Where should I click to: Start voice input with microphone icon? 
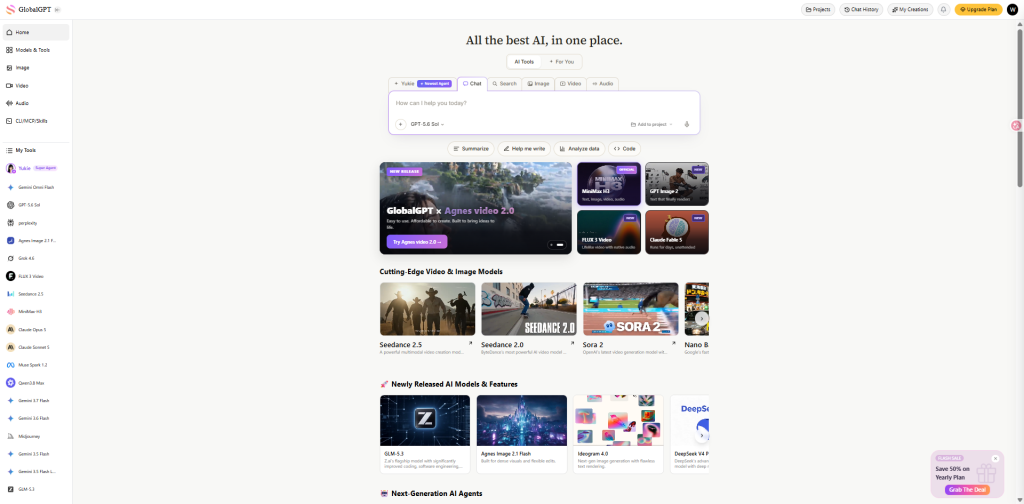(x=686, y=124)
